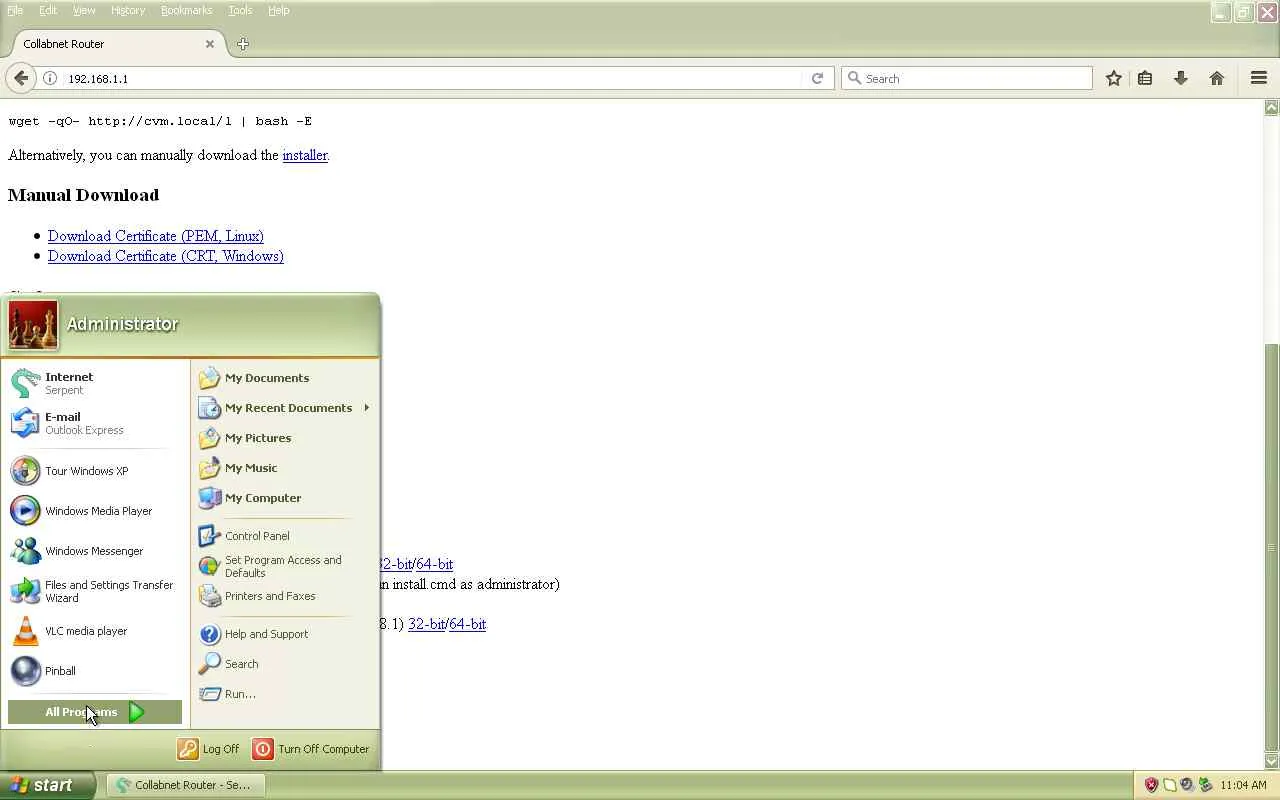
Task: Open Set Program Access and Defaults
Action: pos(285,566)
